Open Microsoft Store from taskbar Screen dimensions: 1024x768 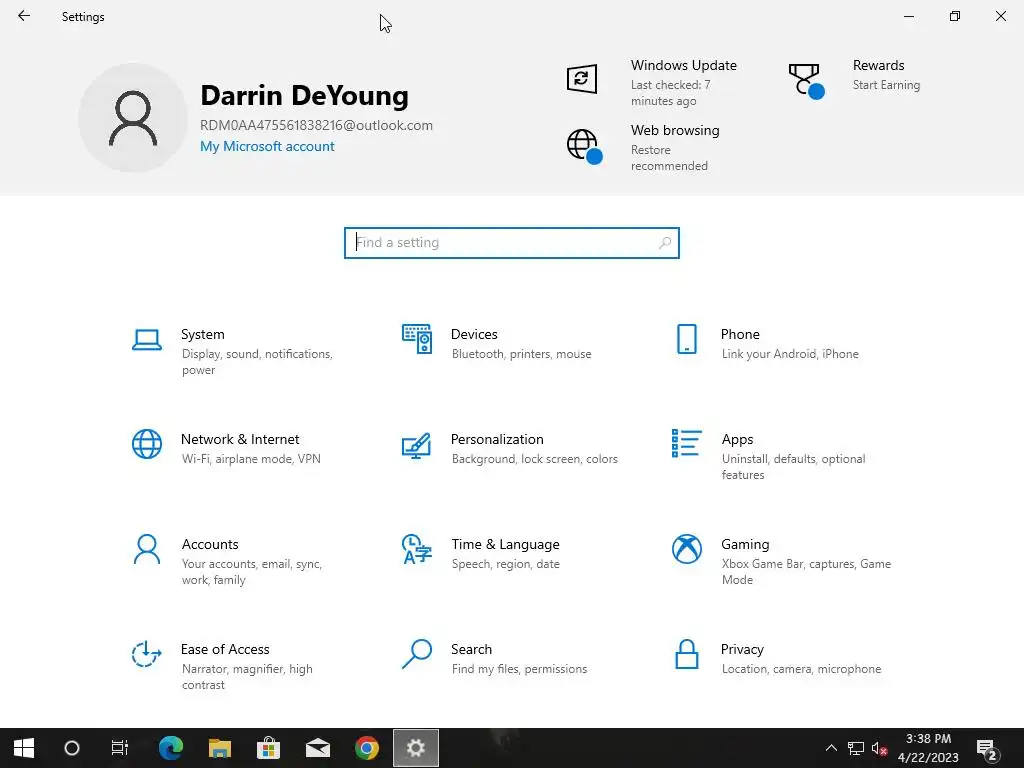pyautogui.click(x=268, y=748)
